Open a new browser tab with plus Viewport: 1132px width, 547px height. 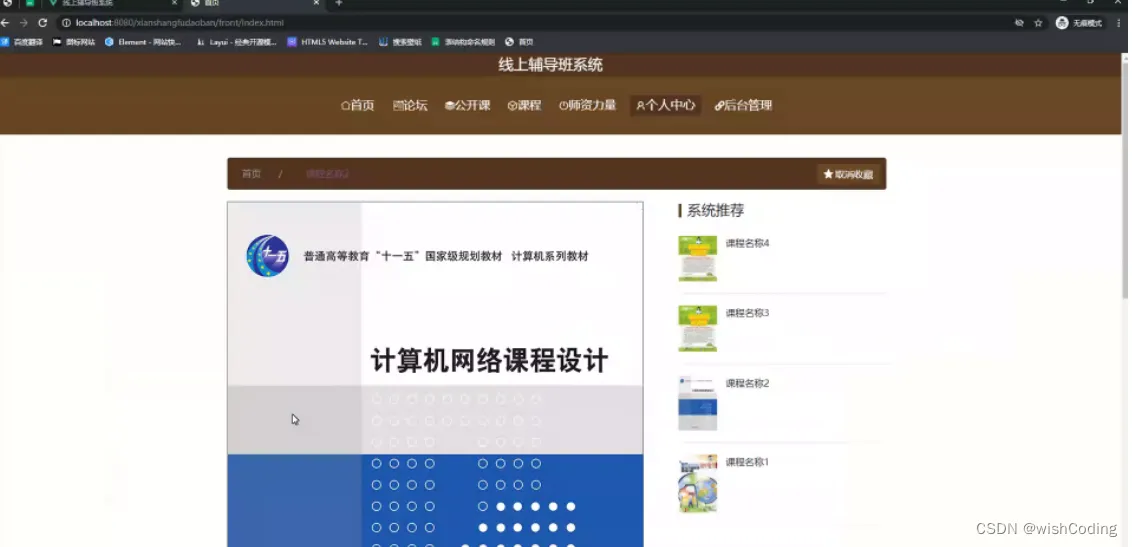coord(339,4)
